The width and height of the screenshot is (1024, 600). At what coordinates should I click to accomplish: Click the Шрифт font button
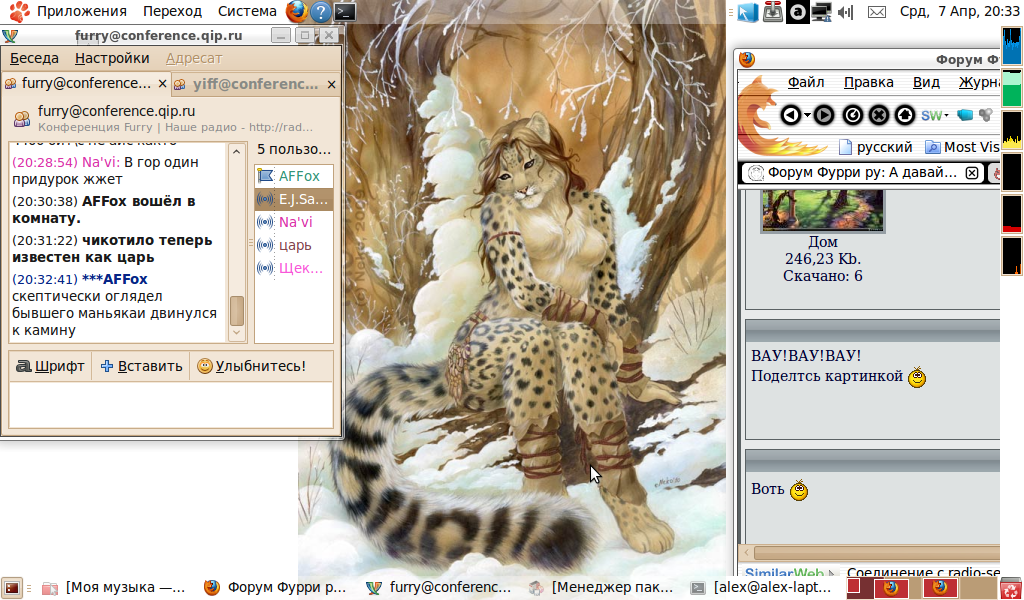click(x=50, y=366)
